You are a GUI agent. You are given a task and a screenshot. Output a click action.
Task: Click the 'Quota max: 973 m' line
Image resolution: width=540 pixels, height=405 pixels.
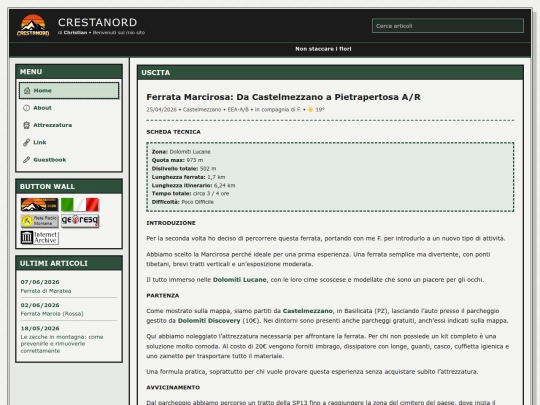pos(177,160)
